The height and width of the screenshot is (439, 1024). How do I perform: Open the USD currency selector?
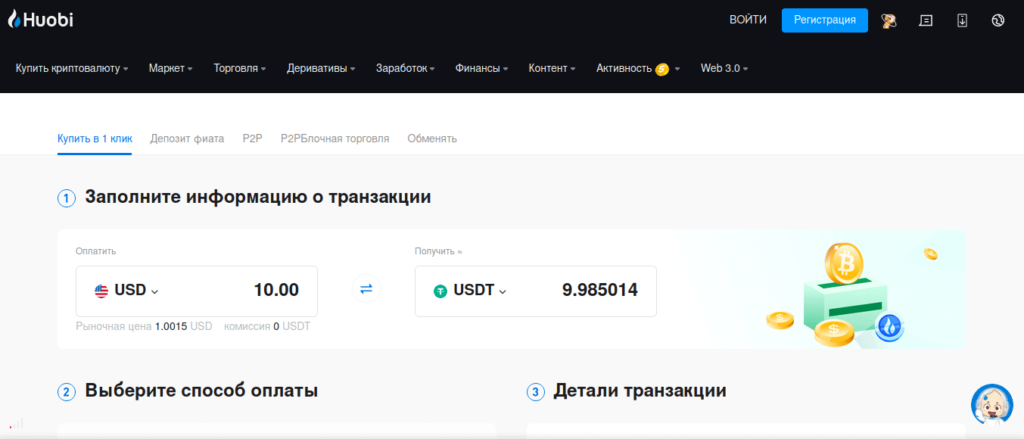point(127,291)
